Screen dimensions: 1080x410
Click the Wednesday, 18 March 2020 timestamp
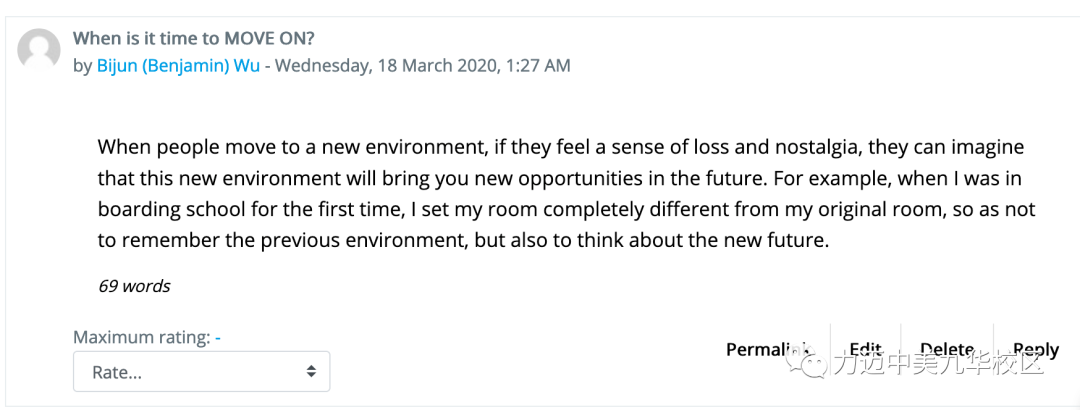point(422,66)
